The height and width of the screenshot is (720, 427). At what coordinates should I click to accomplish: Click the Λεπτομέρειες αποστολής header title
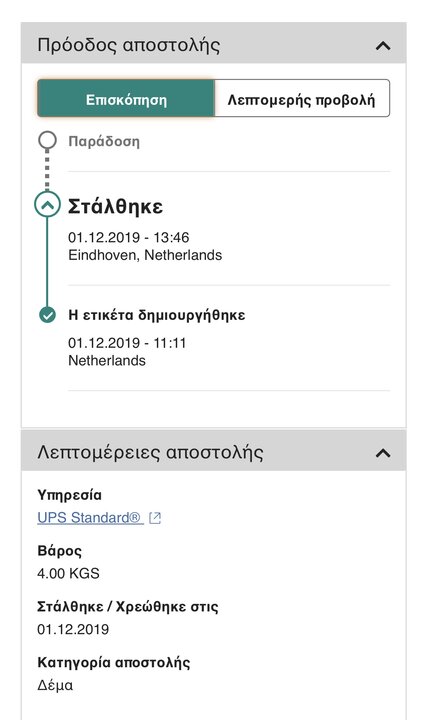coord(150,452)
